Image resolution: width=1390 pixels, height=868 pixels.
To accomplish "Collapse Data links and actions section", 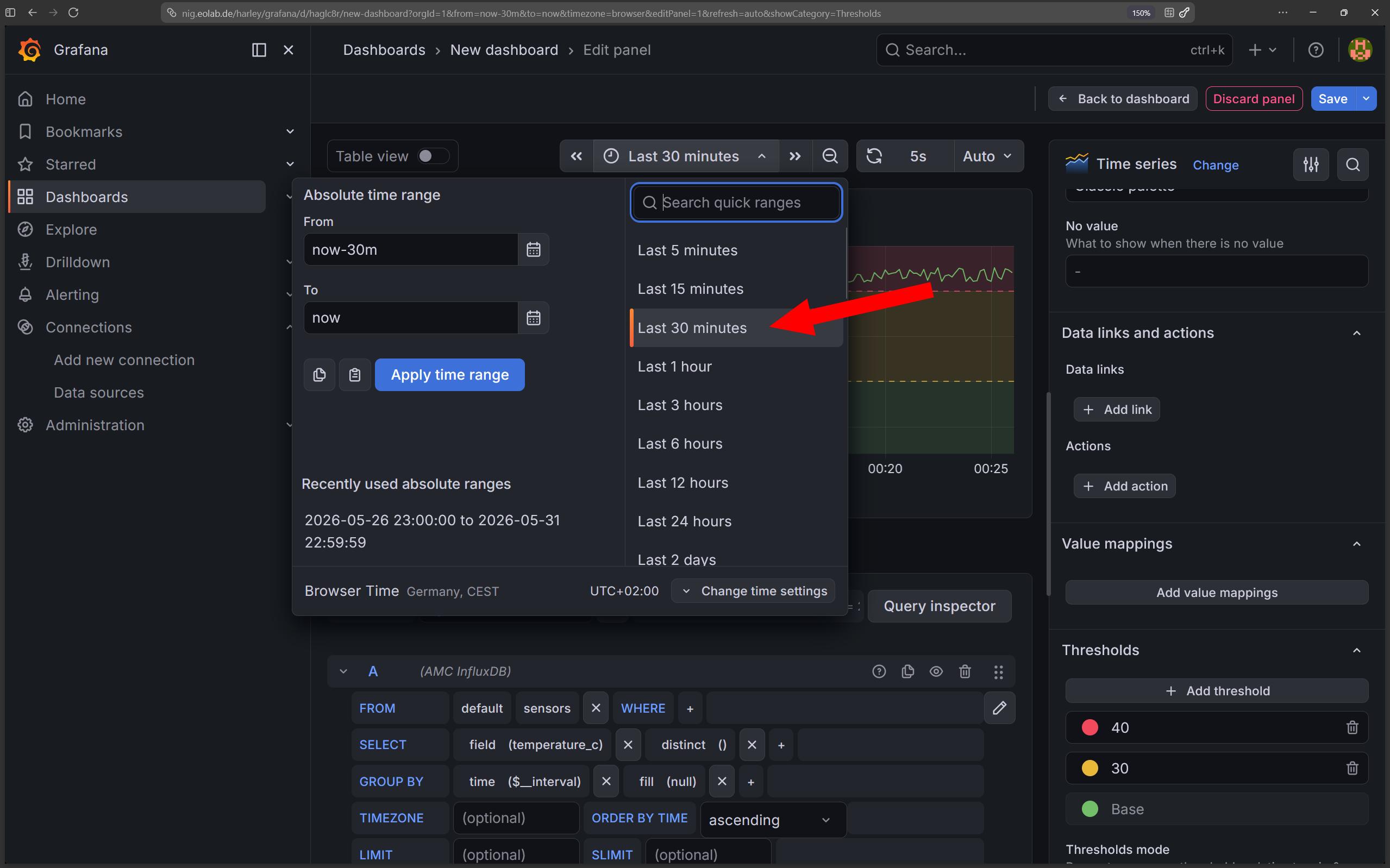I will (1357, 333).
